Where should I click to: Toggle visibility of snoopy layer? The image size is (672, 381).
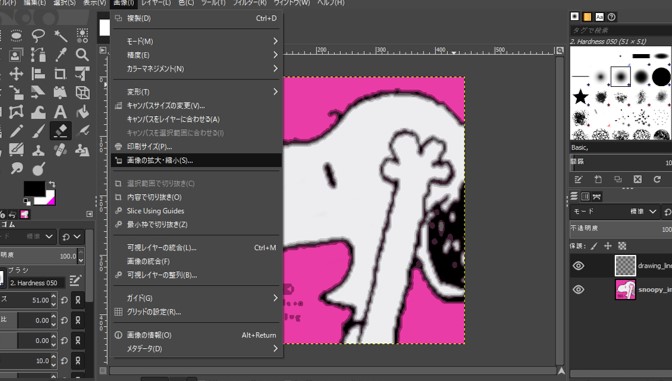[x=578, y=290]
